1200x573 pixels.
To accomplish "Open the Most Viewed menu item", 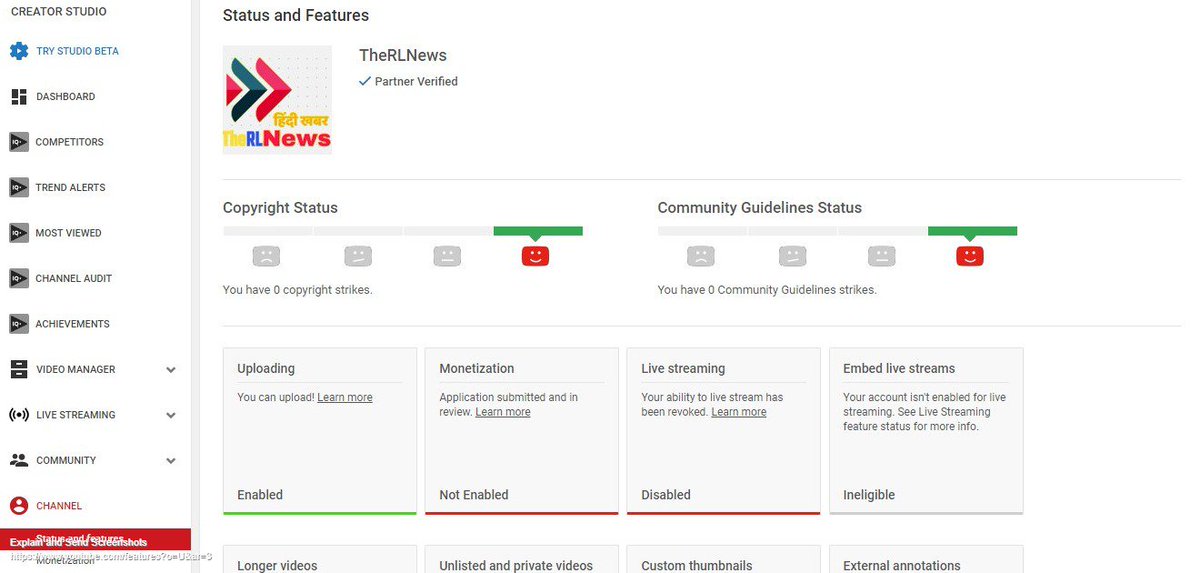I will [x=68, y=233].
